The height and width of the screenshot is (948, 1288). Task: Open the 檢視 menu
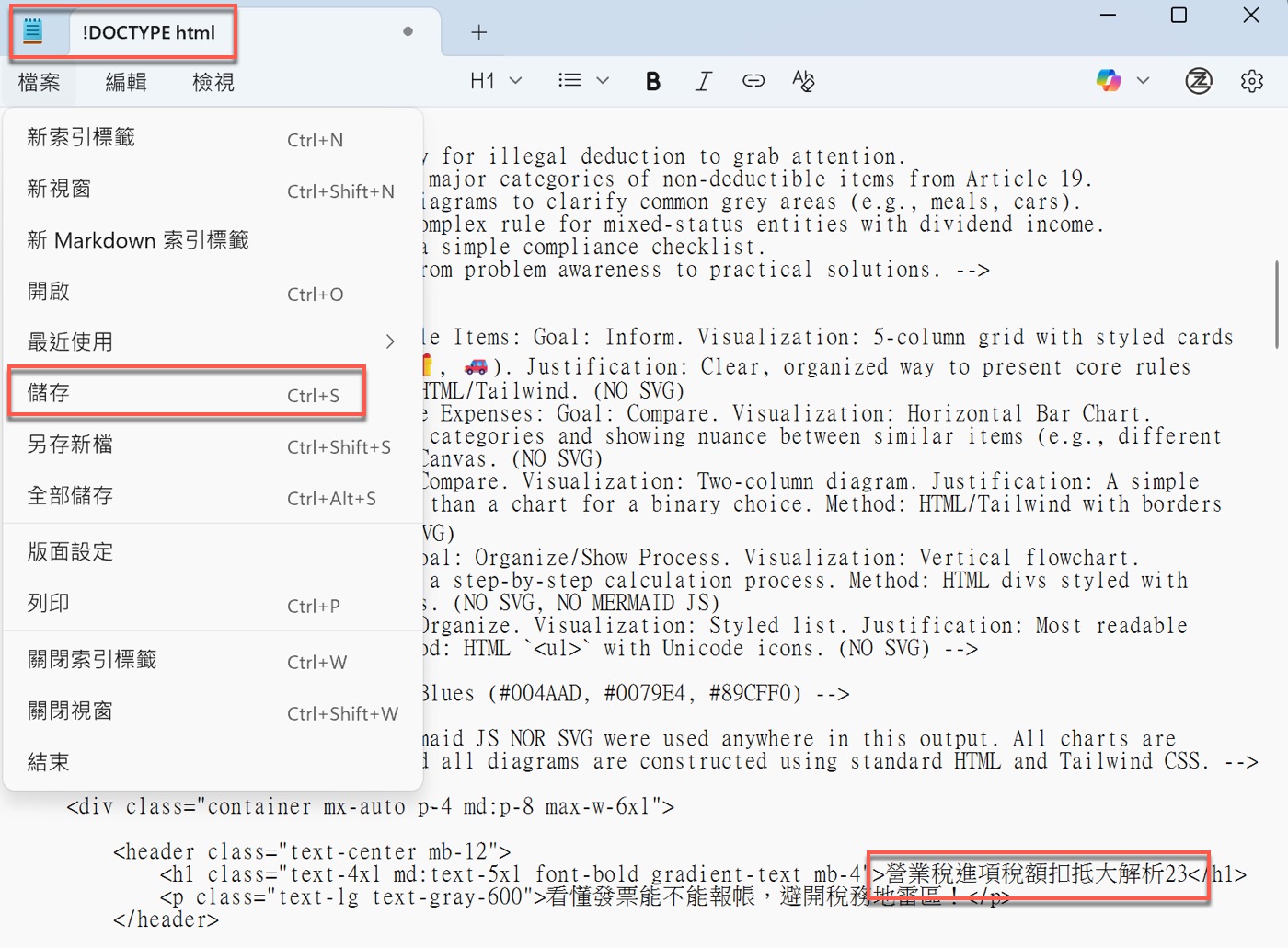click(213, 82)
